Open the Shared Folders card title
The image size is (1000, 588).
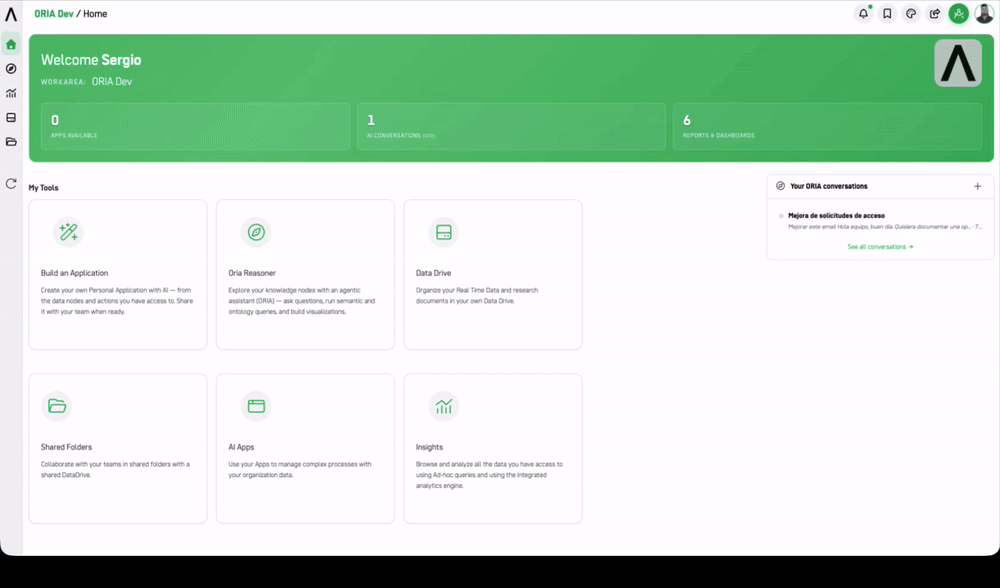(x=66, y=447)
